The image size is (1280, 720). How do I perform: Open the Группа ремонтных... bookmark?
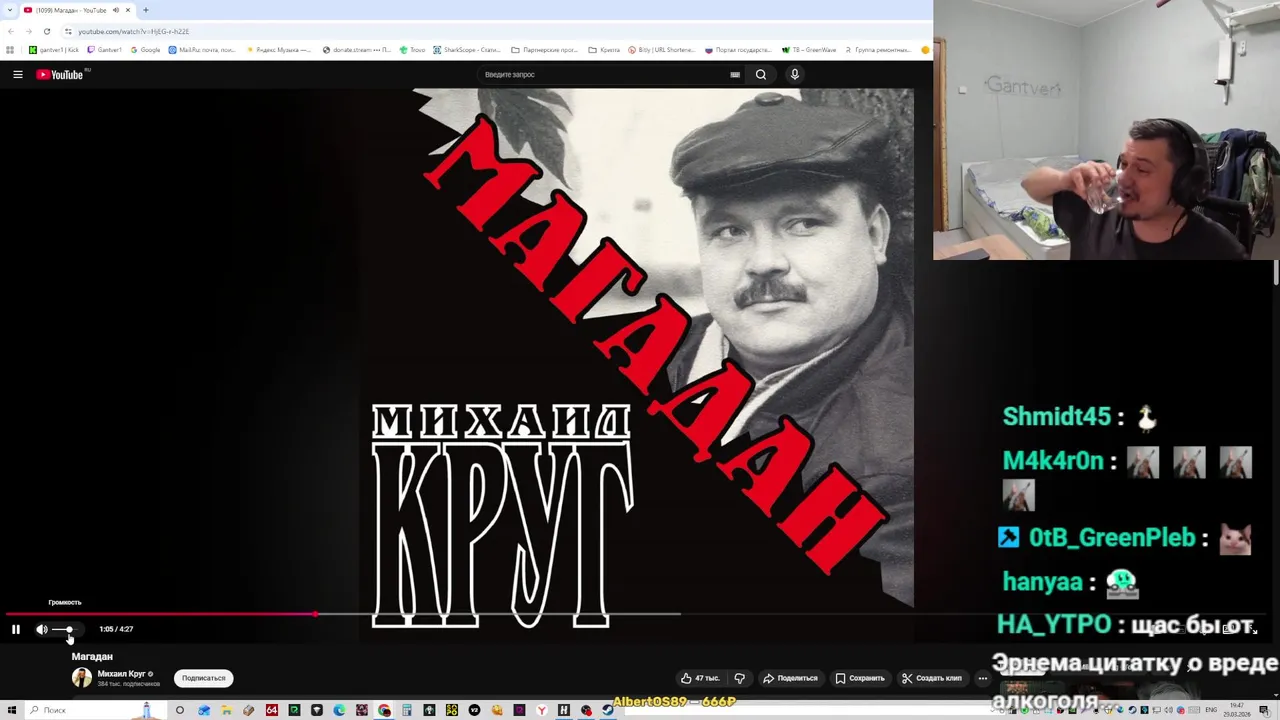point(879,50)
